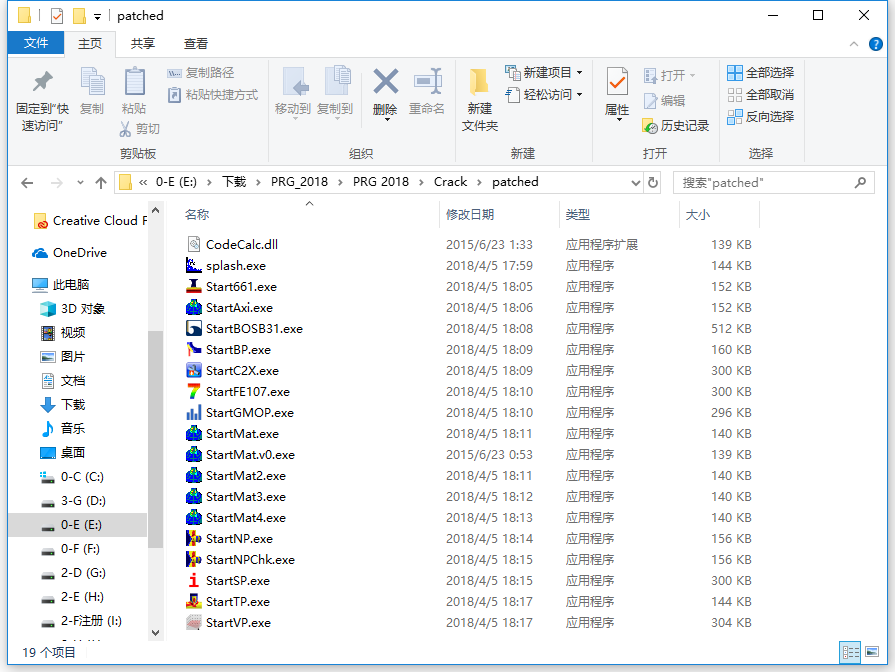Switch to Details view icon in status bar
The height and width of the screenshot is (672, 895).
point(850,652)
